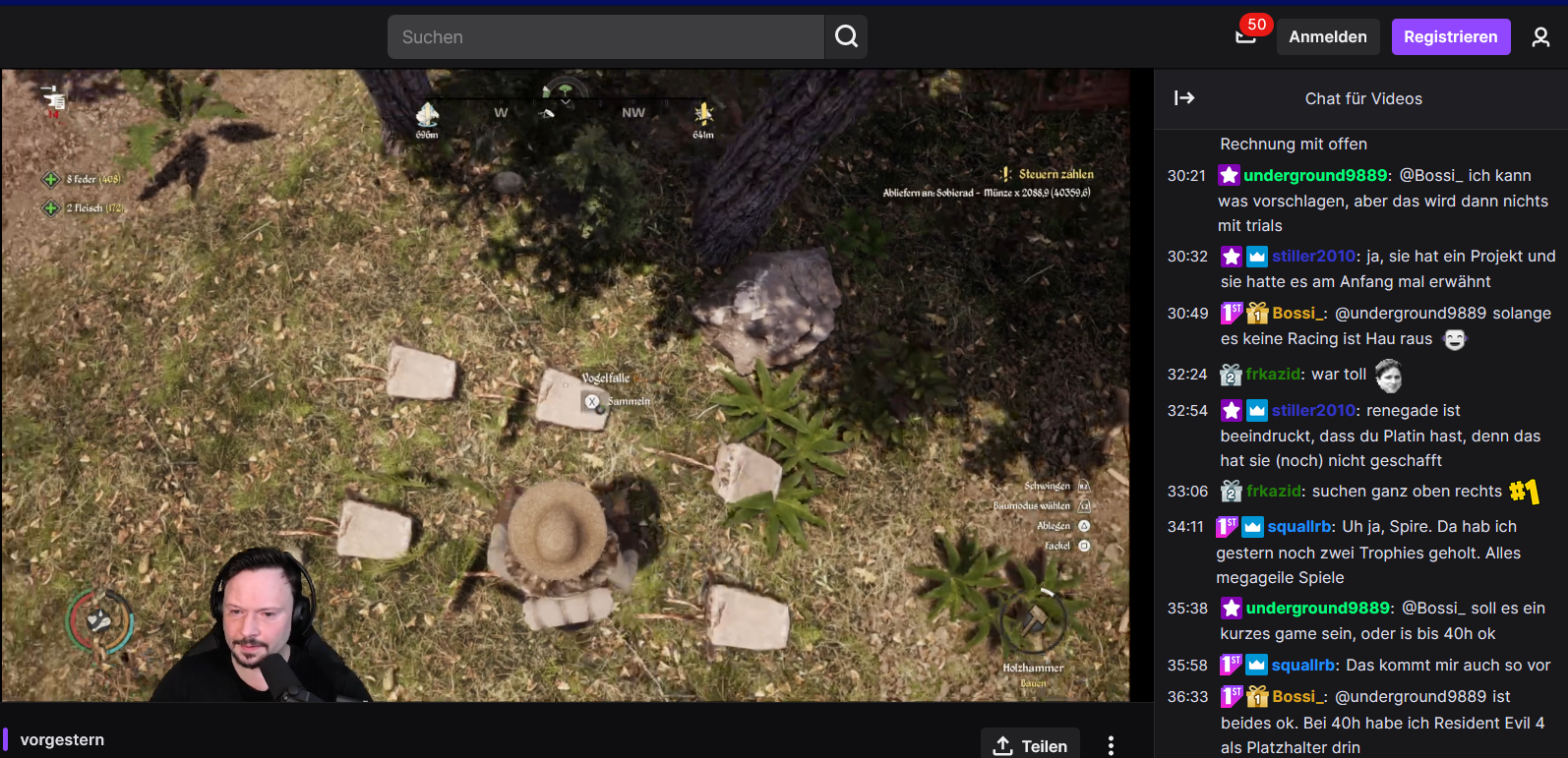Click stiller2010 username at 32:54
The height and width of the screenshot is (758, 1568).
[x=1313, y=411]
